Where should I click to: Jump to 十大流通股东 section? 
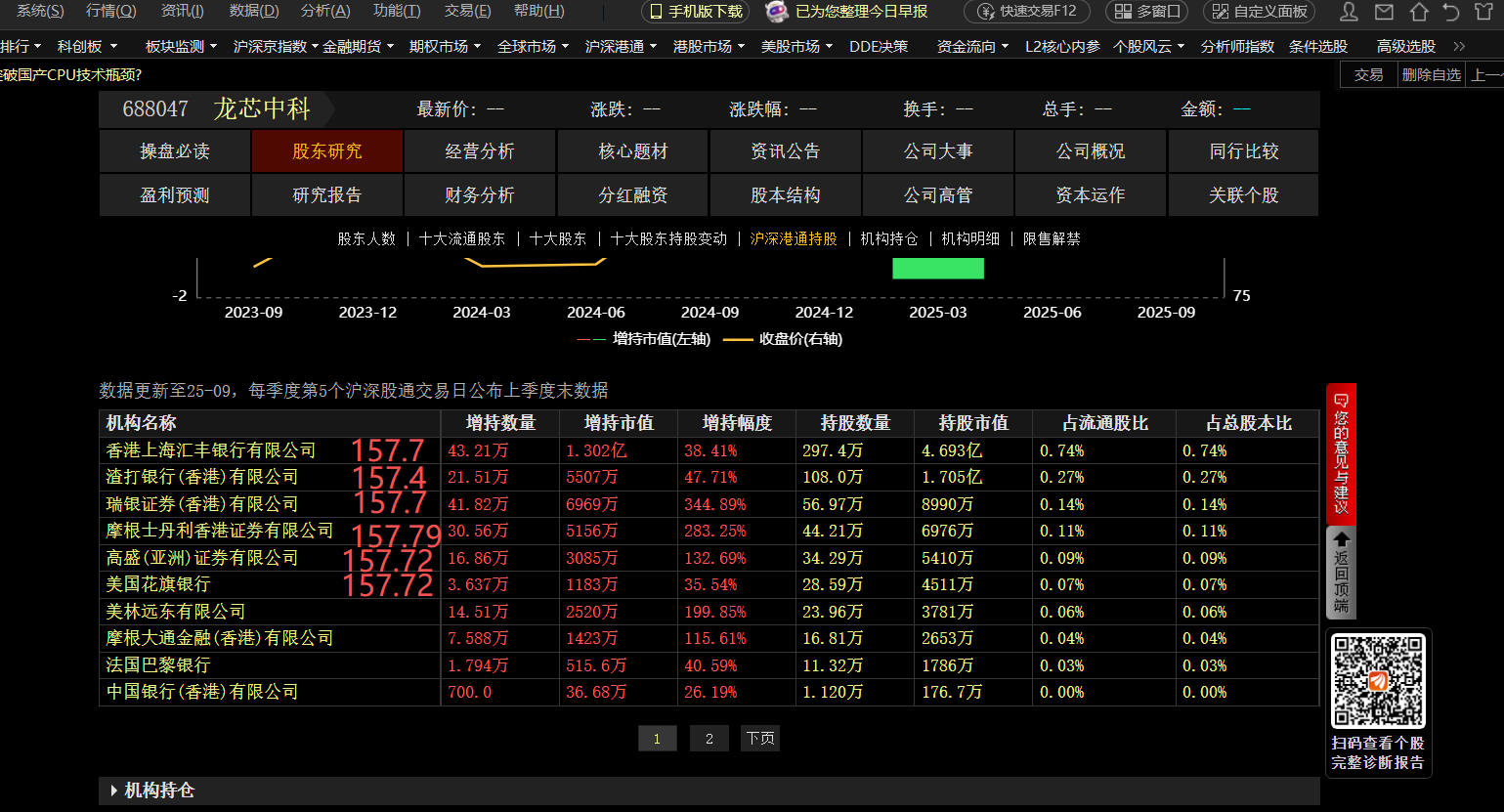pos(462,238)
